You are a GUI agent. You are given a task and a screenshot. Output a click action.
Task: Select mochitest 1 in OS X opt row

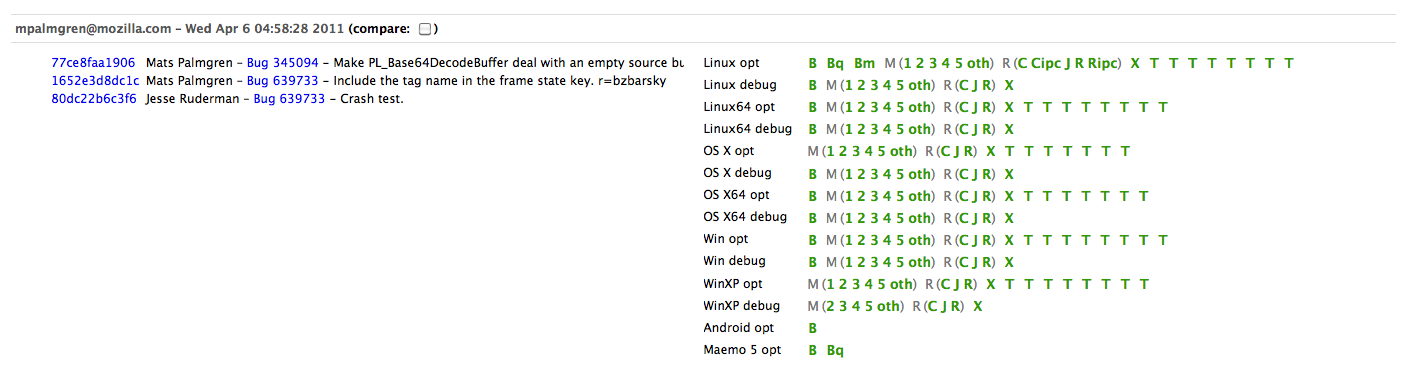pyautogui.click(x=829, y=152)
